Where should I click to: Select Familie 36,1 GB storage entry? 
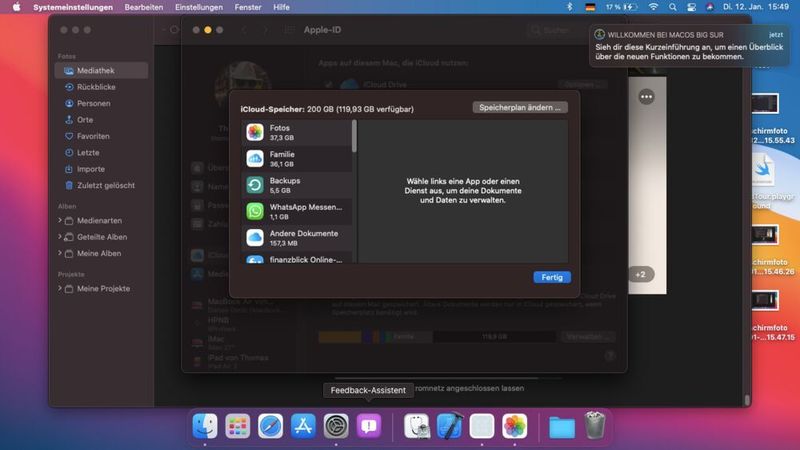pyautogui.click(x=297, y=159)
